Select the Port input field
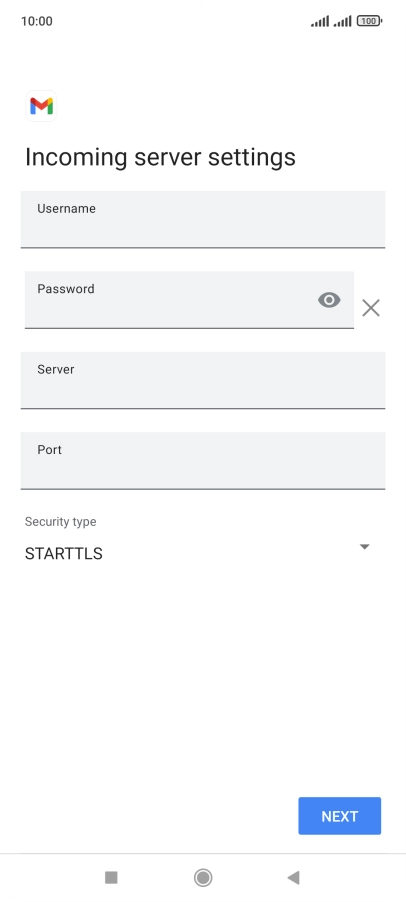The image size is (406, 902). pos(203,461)
